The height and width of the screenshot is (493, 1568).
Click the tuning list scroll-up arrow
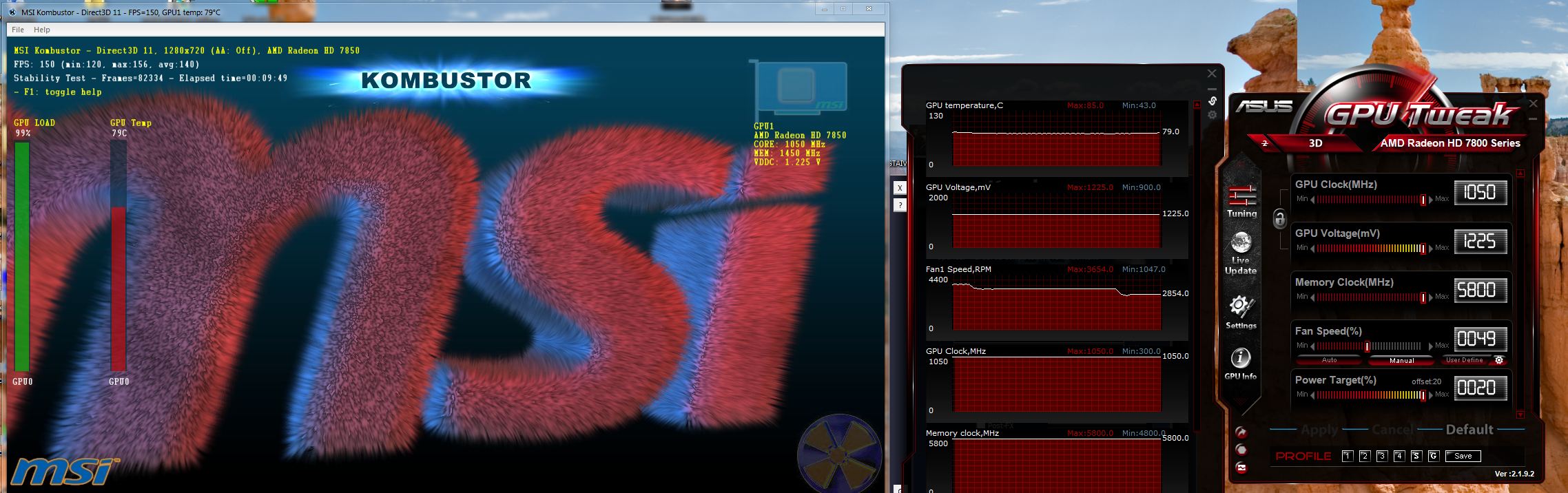coord(1520,174)
